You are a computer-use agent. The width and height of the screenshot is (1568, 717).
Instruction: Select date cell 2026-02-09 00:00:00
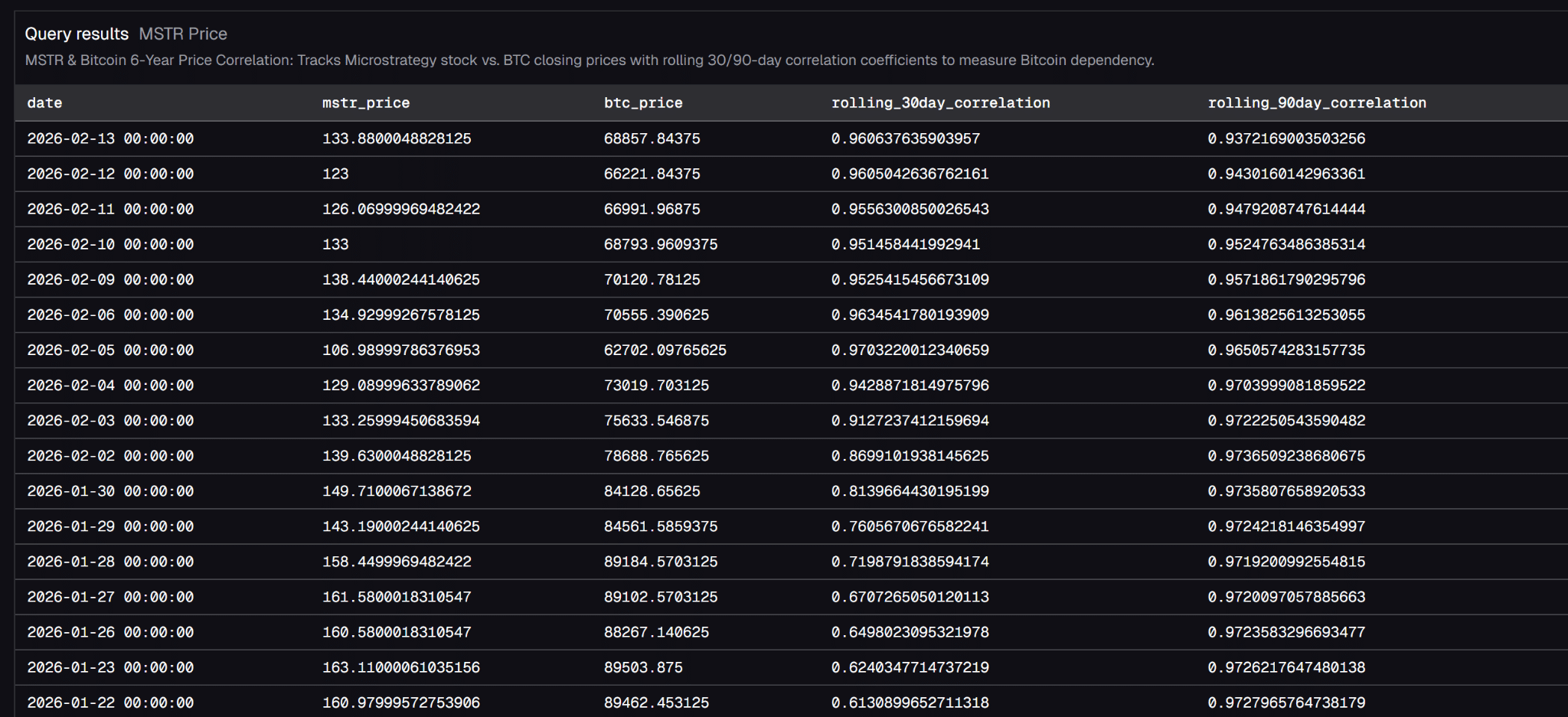110,279
